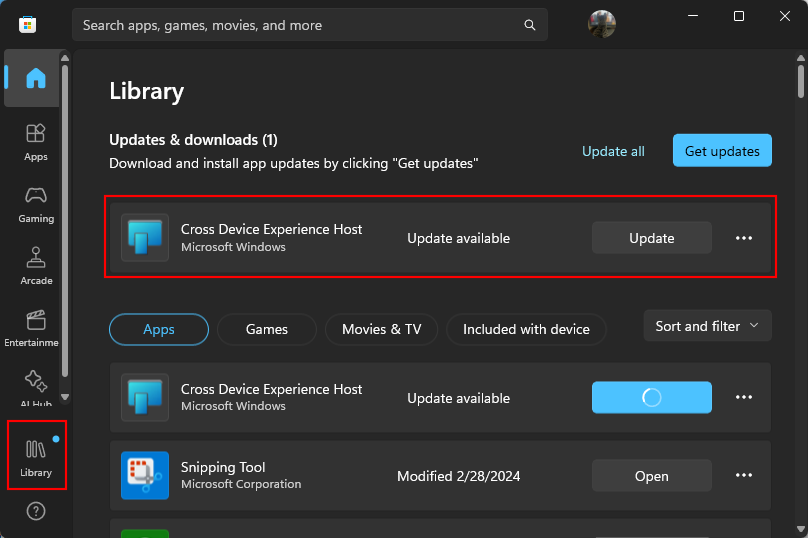Update Cross Device Experience Host
808x538 pixels.
(x=651, y=238)
